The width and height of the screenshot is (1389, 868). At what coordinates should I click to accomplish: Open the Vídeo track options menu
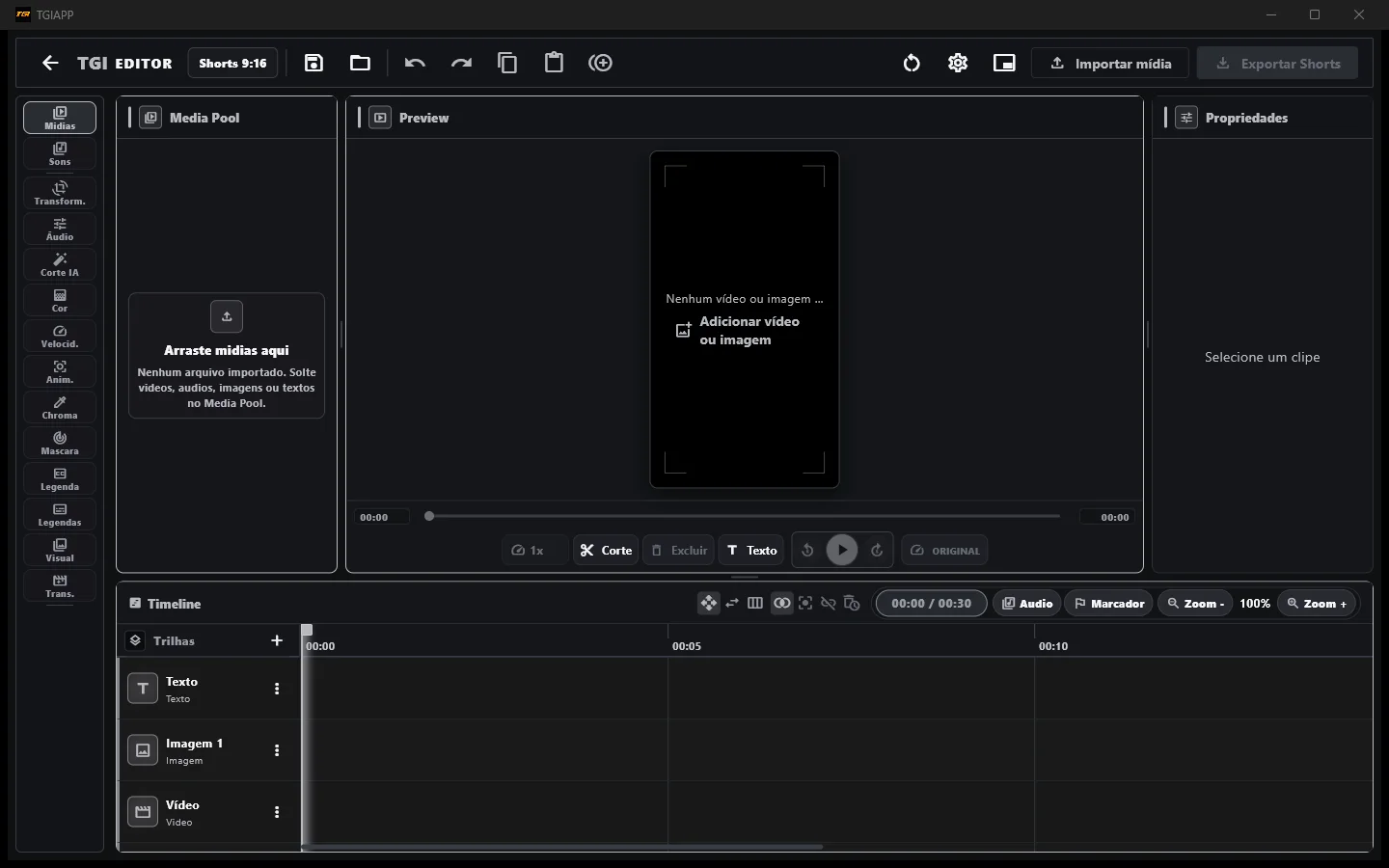(277, 812)
